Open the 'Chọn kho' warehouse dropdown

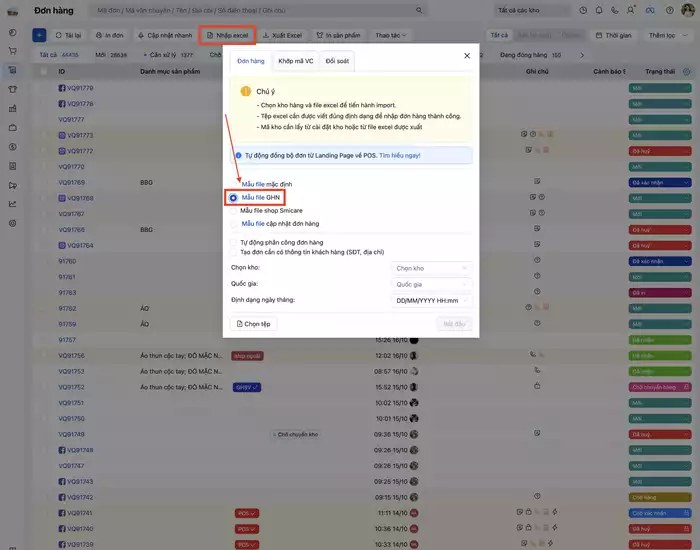[x=431, y=268]
